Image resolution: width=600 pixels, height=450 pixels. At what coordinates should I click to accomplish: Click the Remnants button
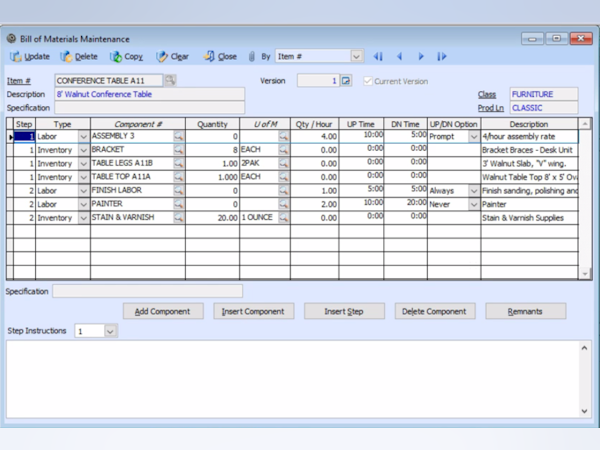click(x=525, y=311)
